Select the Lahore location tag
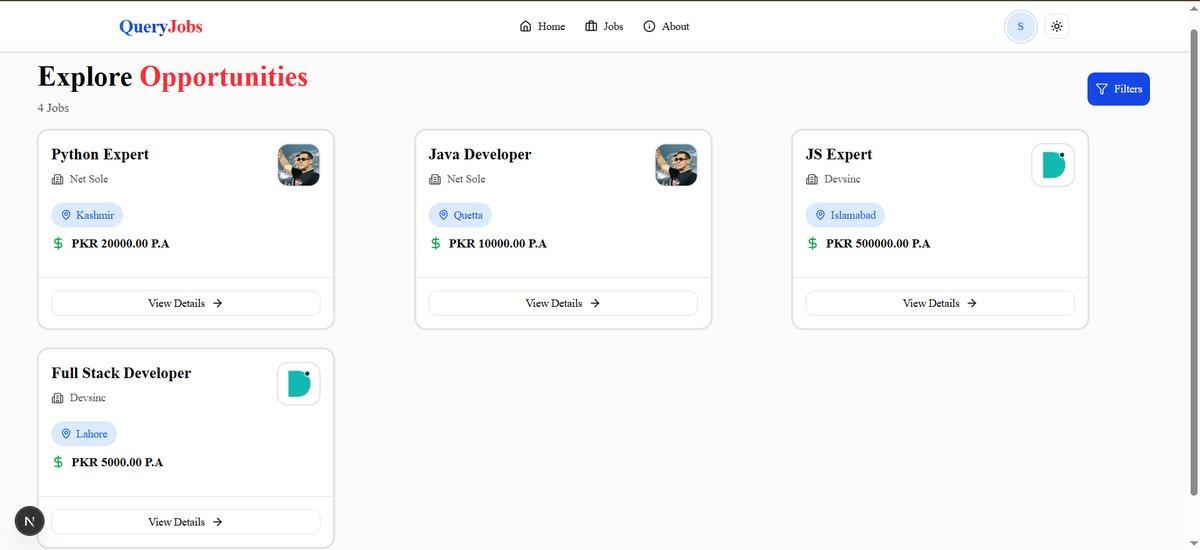The width and height of the screenshot is (1200, 550). pos(84,434)
